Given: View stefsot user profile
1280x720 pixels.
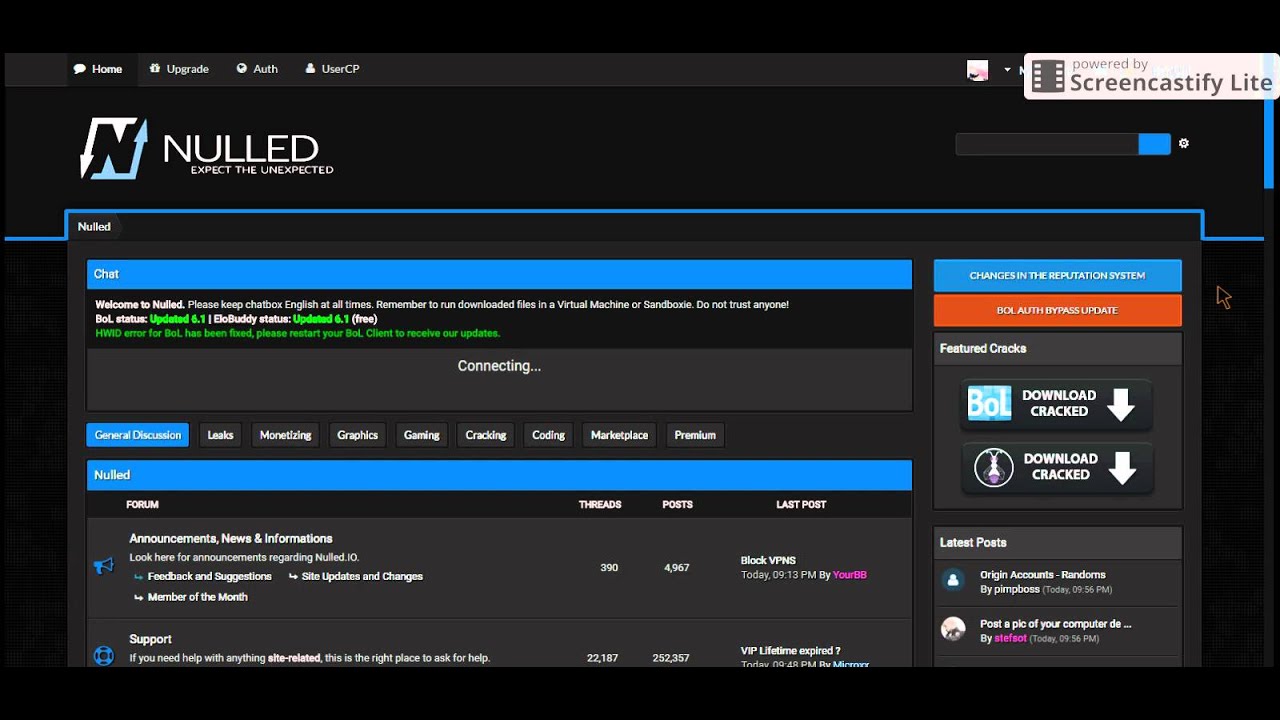Looking at the screenshot, I should tap(1010, 638).
